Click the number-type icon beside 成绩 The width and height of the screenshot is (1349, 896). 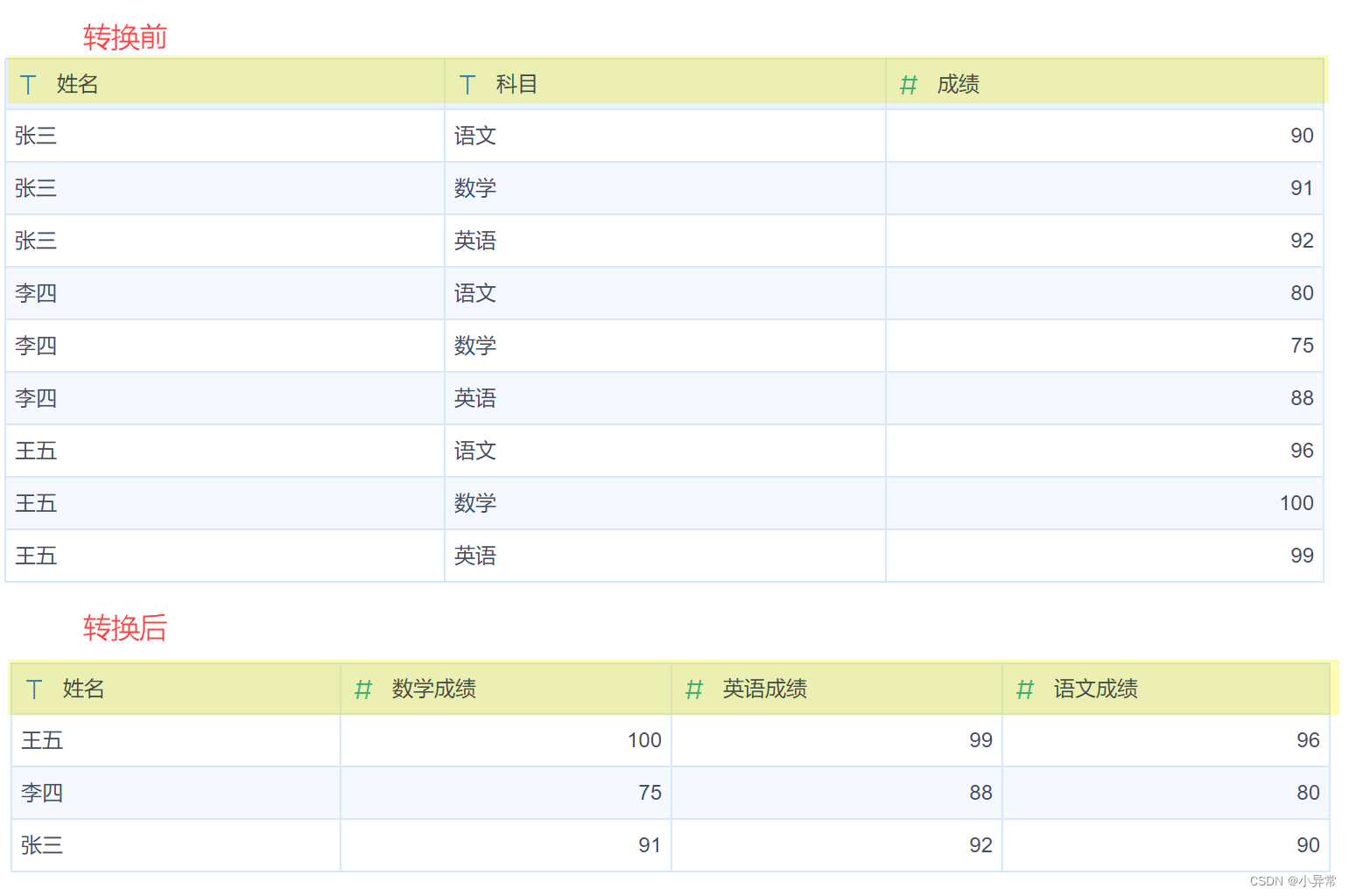point(909,85)
